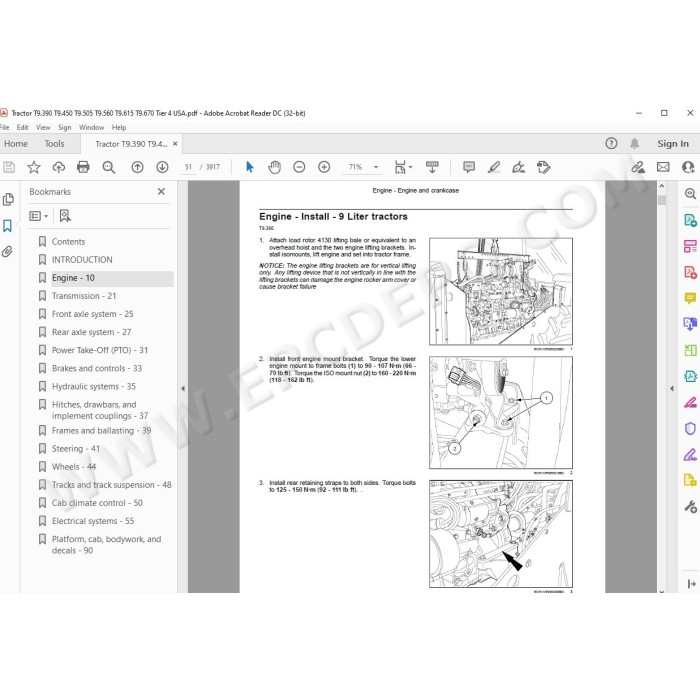Open the File menu
700x700 pixels.
pyautogui.click(x=4, y=128)
